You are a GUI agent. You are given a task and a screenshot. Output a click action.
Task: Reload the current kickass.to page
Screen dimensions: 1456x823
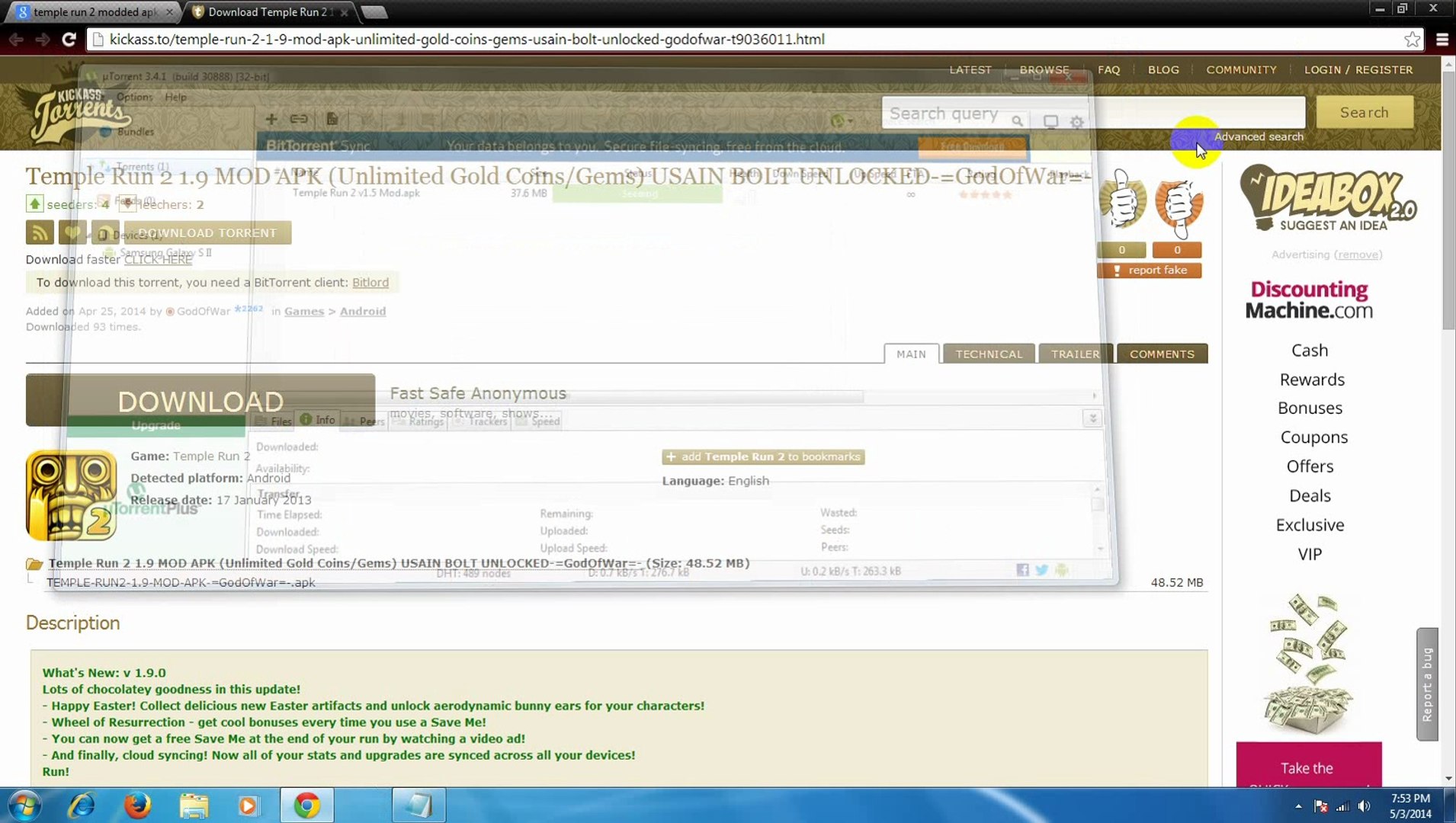69,40
